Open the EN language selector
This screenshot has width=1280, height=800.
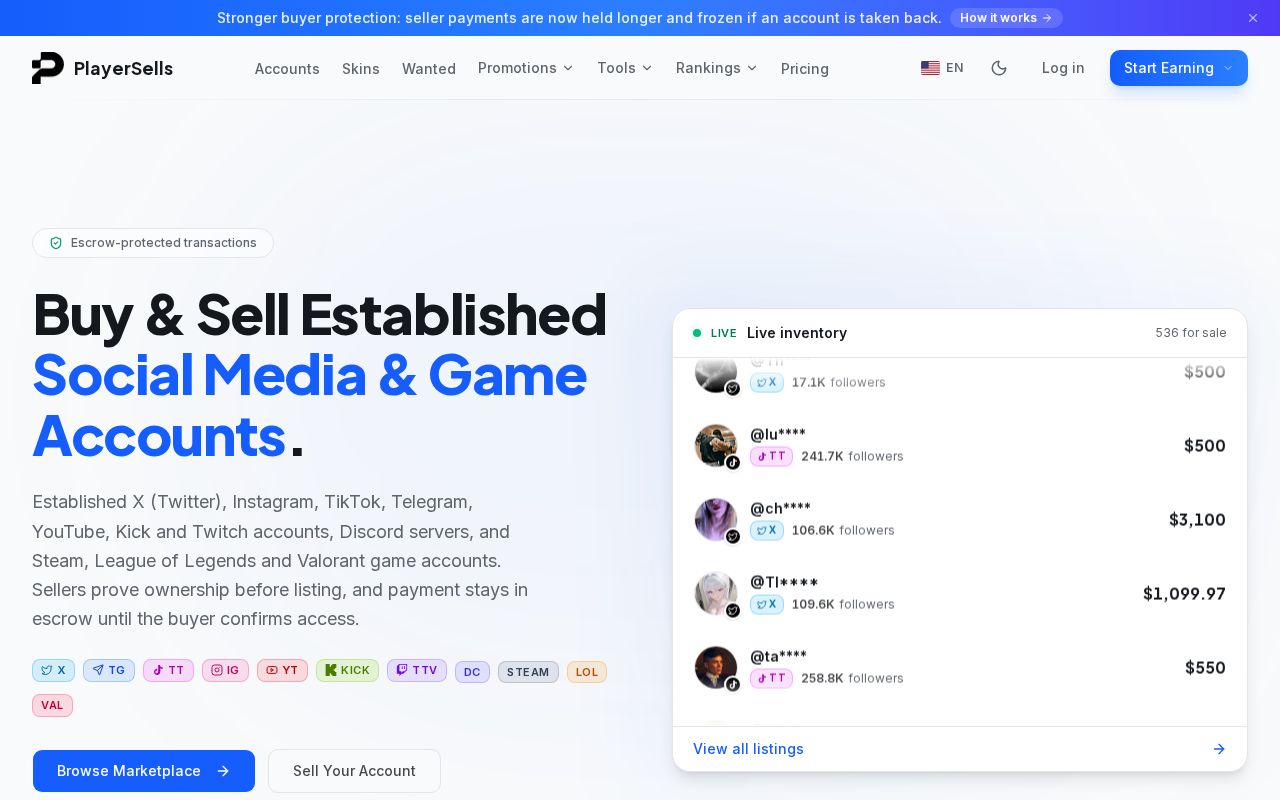(x=942, y=68)
